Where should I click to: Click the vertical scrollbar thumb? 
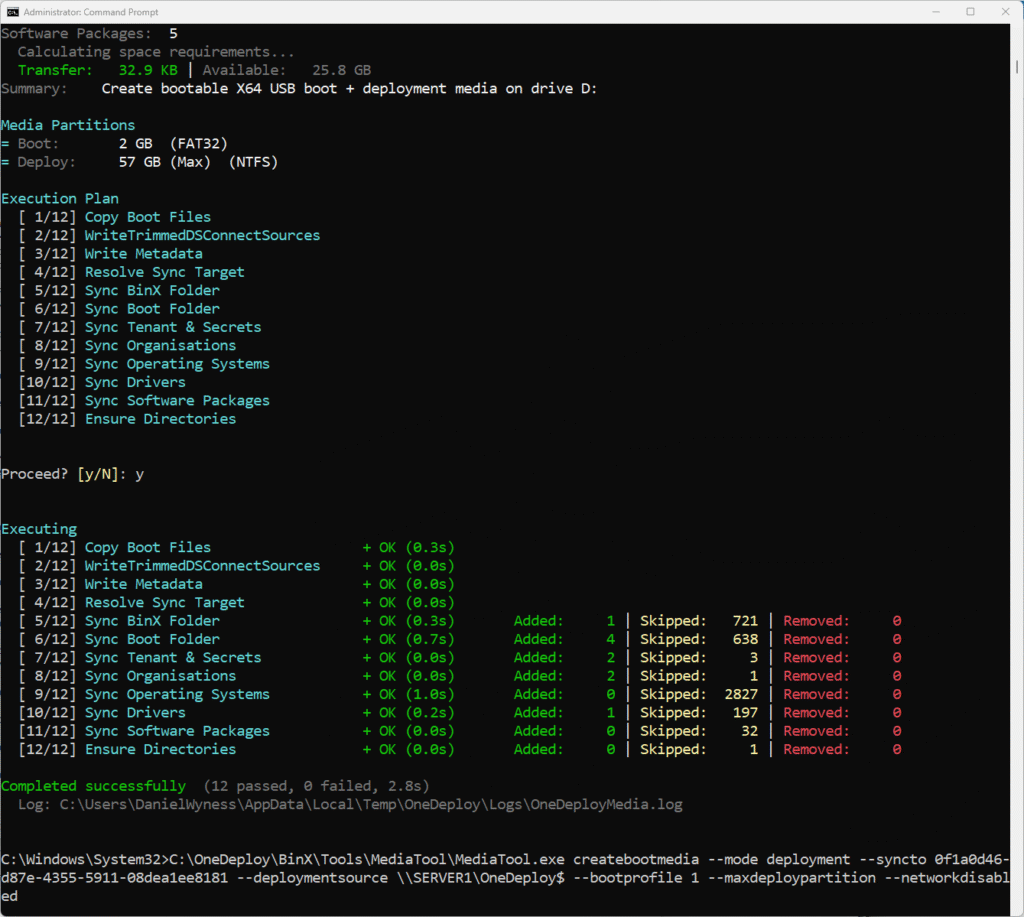[1017, 67]
